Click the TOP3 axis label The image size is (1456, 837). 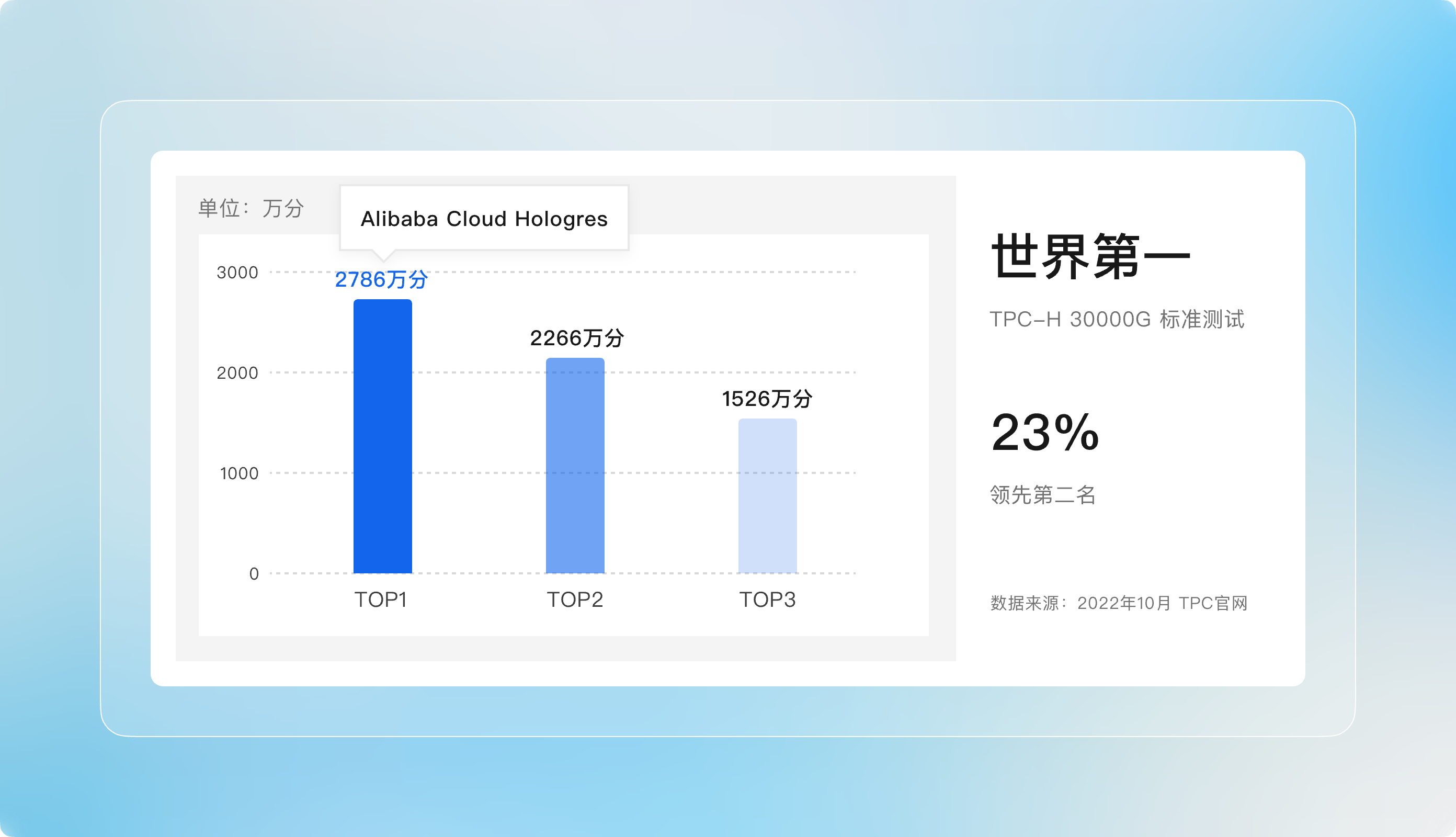[768, 600]
